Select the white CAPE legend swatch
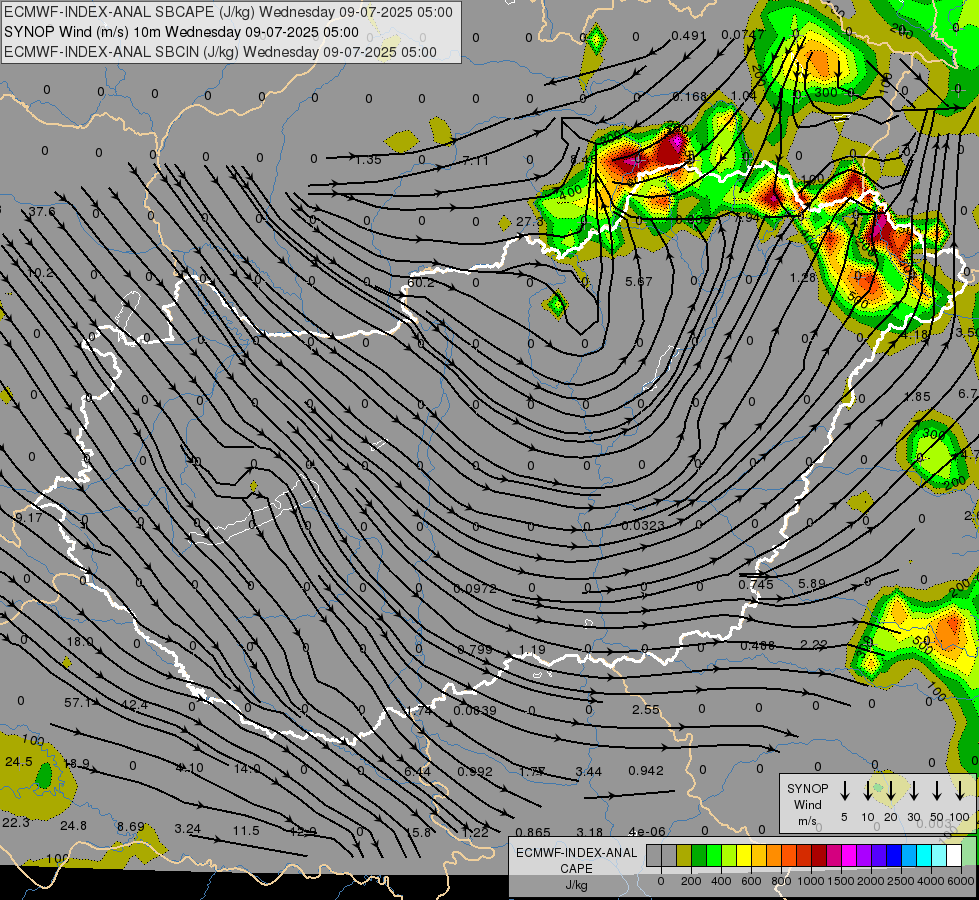 [953, 855]
